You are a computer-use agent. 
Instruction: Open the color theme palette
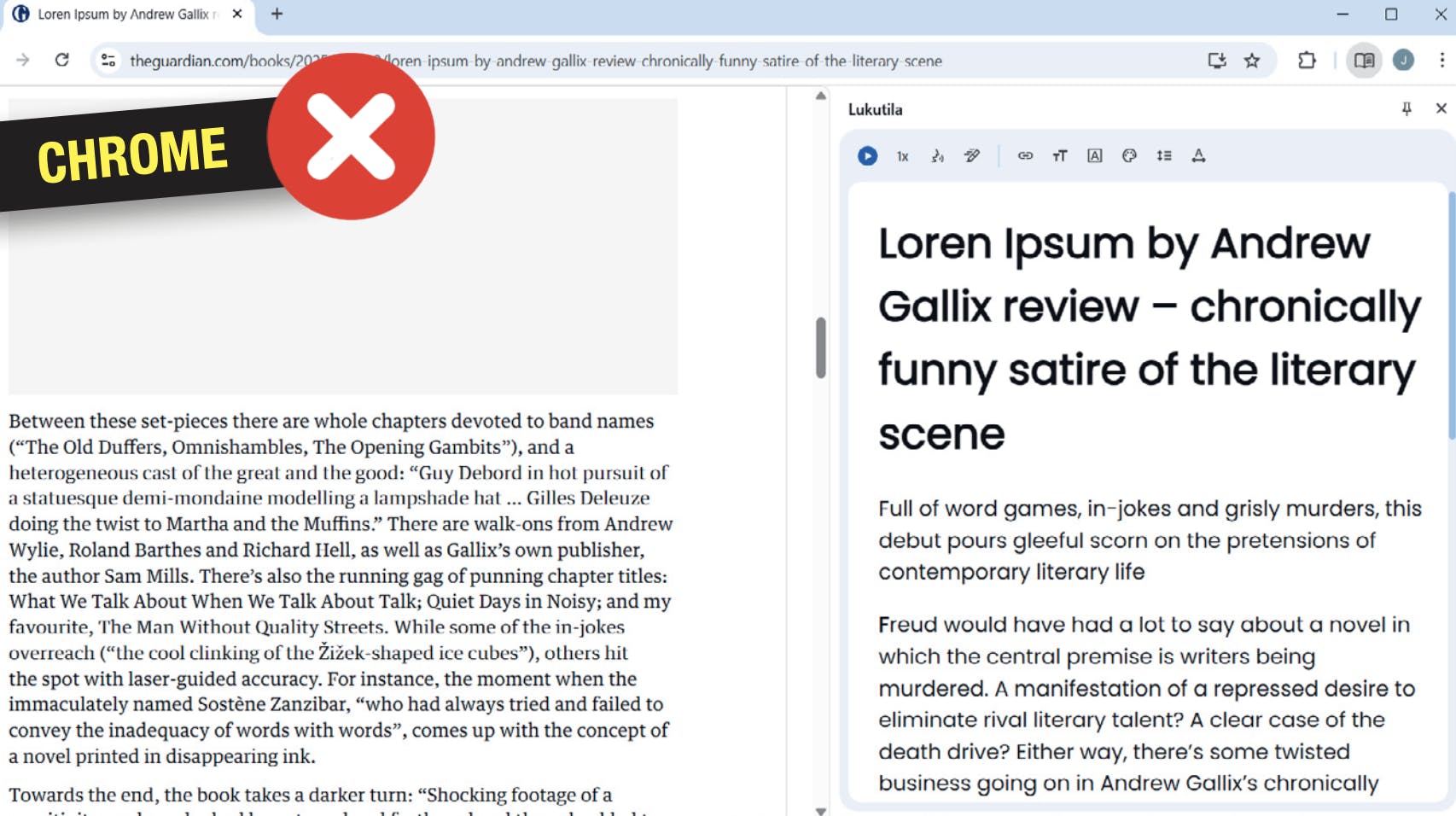click(x=1129, y=155)
